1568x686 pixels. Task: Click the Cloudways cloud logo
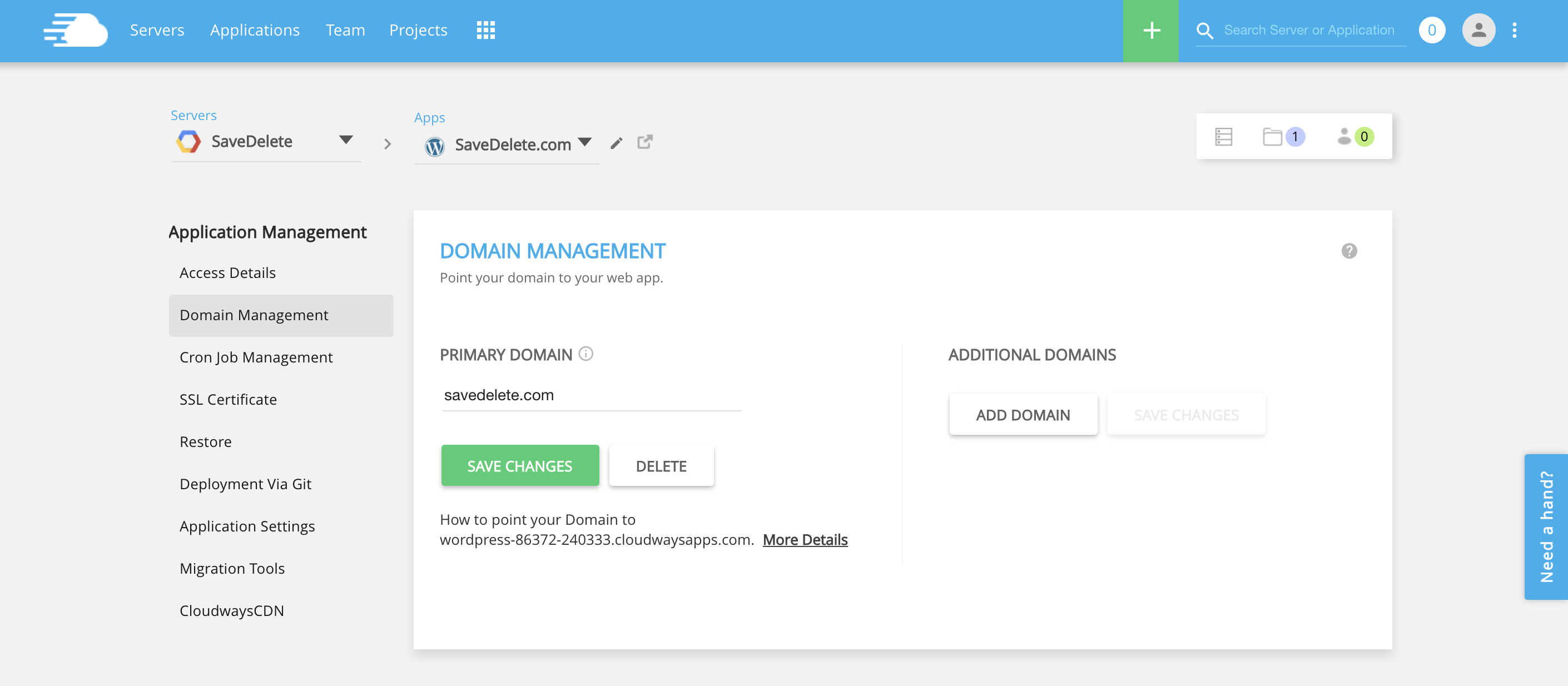(76, 30)
